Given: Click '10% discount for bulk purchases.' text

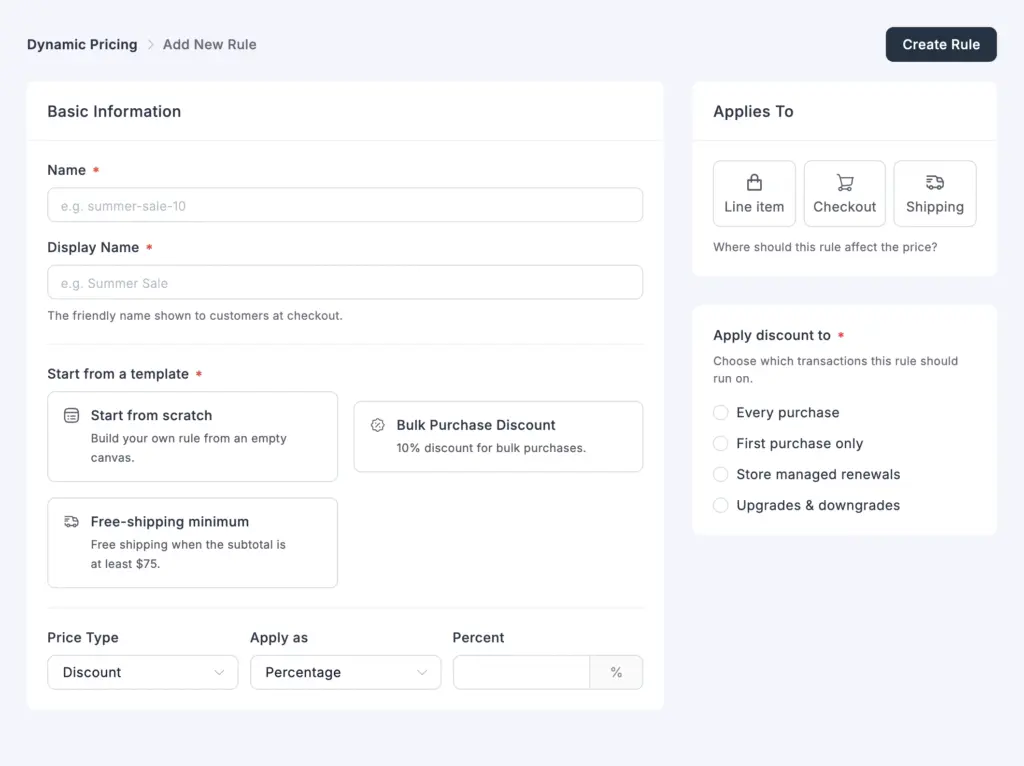Looking at the screenshot, I should click(491, 448).
